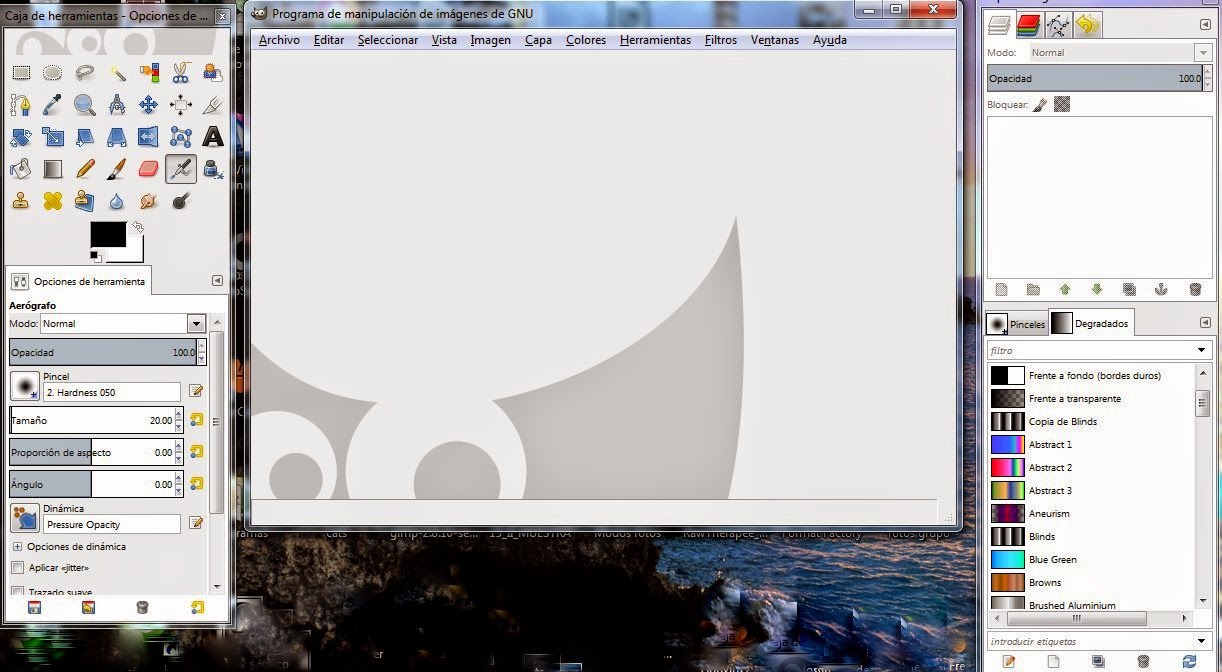Image resolution: width=1222 pixels, height=672 pixels.
Task: Select the Ink tool
Action: pos(213,169)
